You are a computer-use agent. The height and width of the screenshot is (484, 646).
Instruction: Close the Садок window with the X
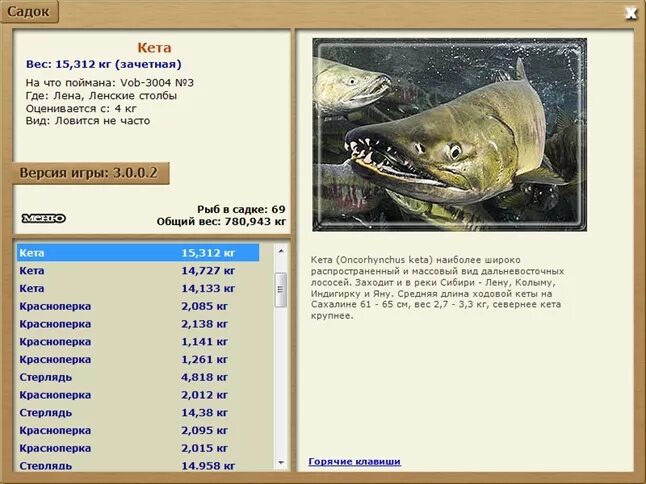(631, 13)
